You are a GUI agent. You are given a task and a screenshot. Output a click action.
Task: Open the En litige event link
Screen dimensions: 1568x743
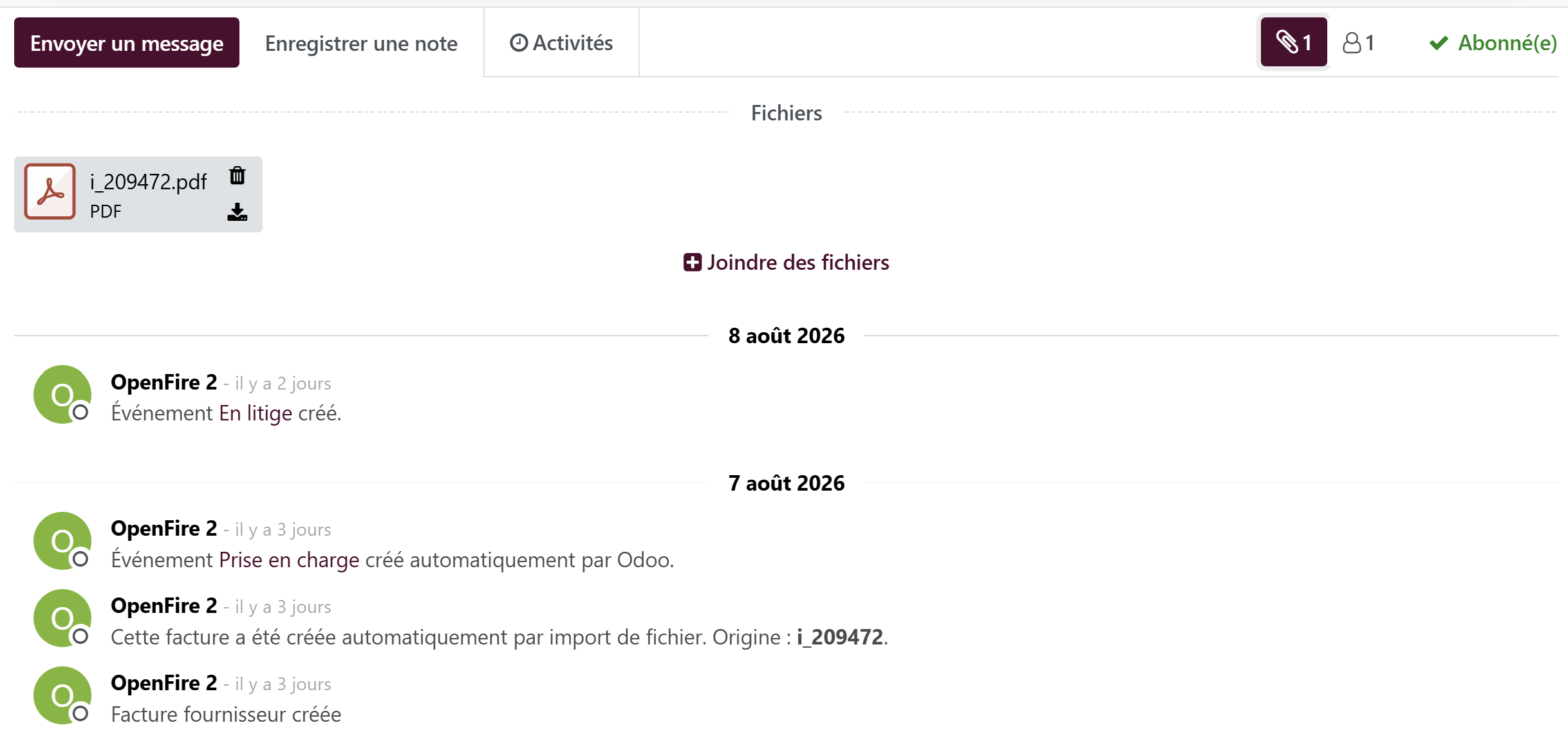[256, 413]
